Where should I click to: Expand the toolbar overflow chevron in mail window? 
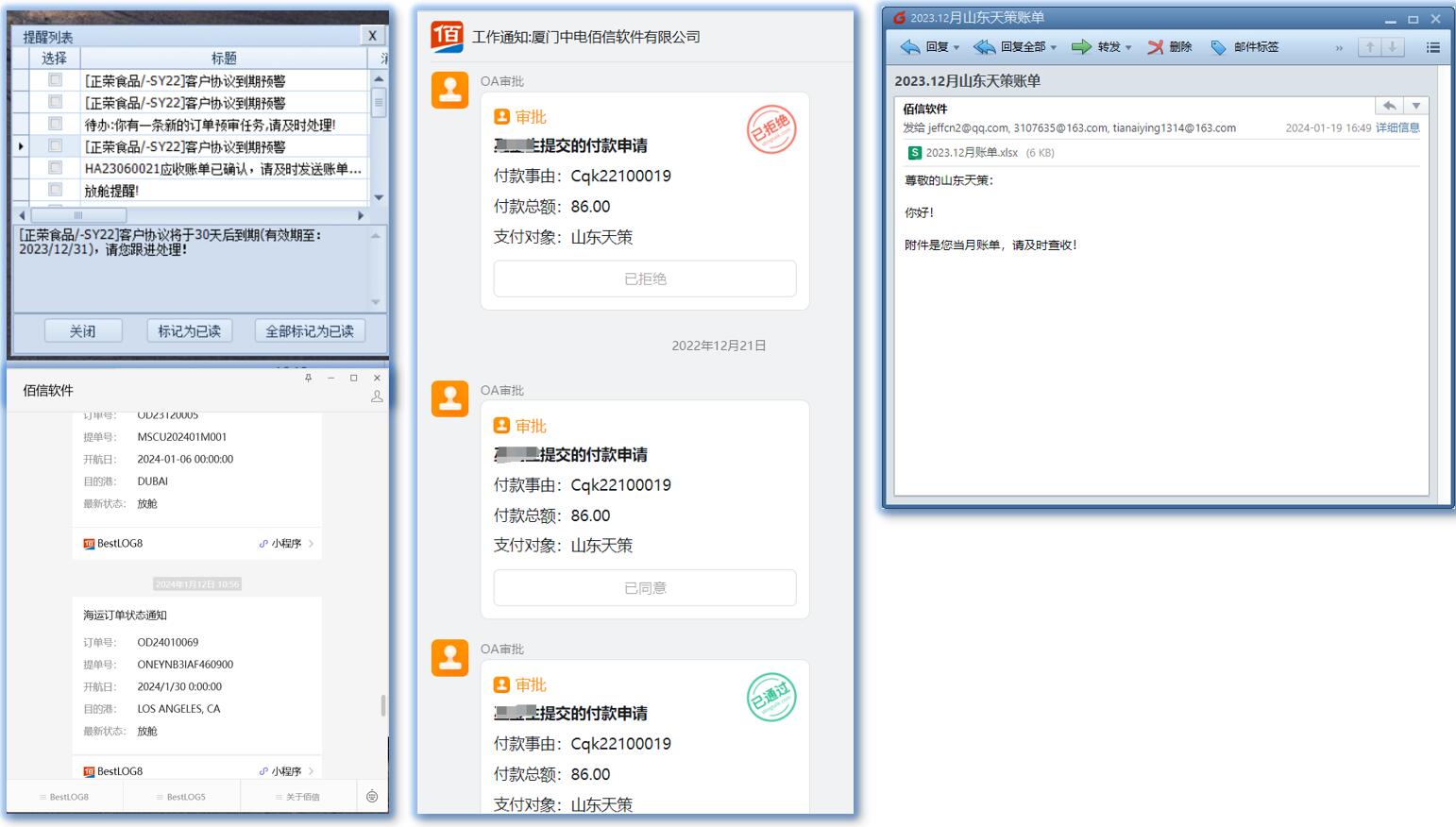(1339, 48)
